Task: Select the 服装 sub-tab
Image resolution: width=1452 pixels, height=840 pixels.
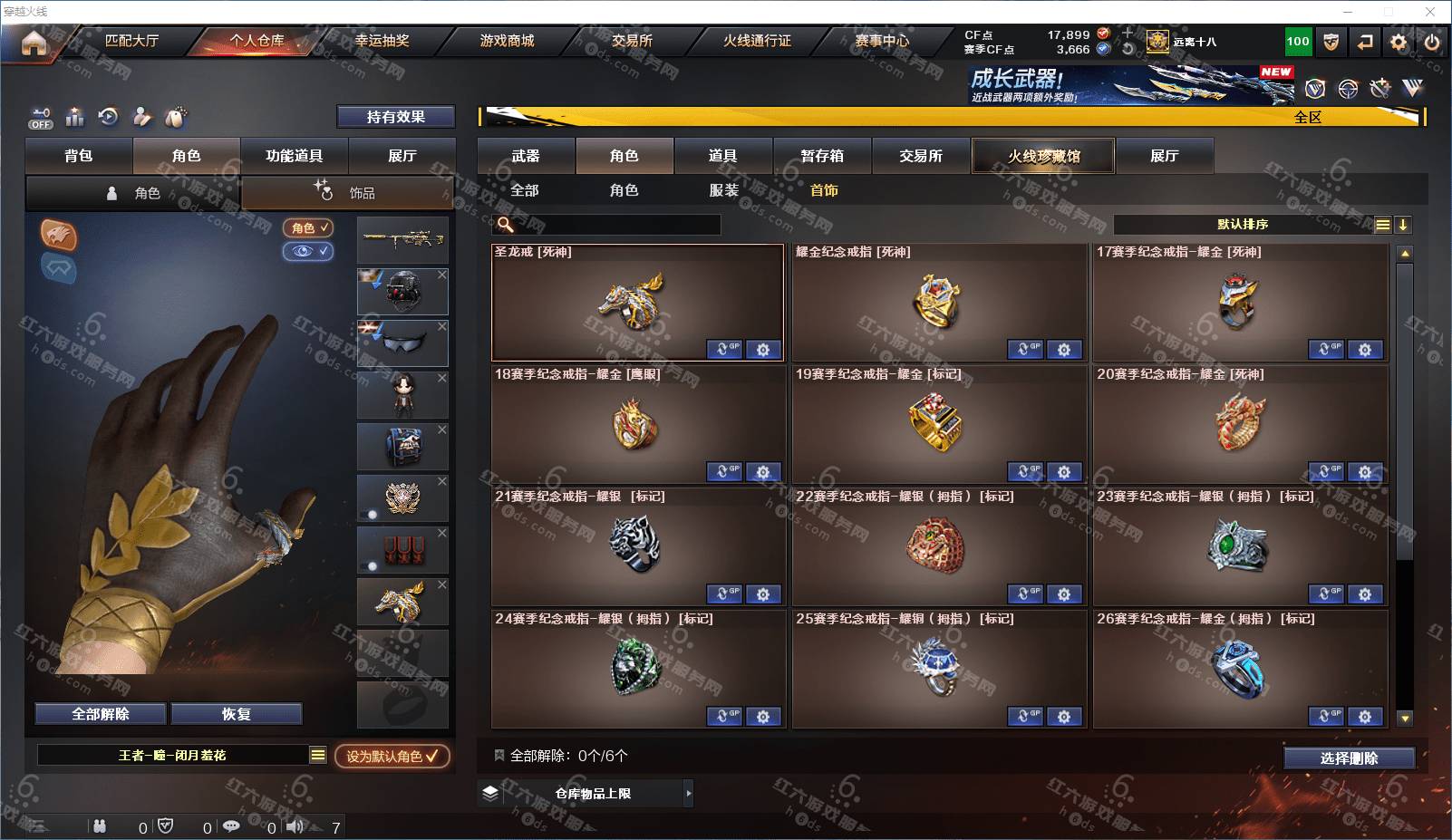Action: click(x=723, y=190)
